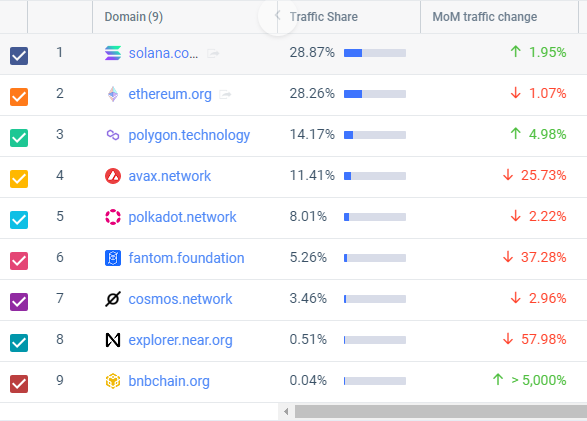This screenshot has width=587, height=421.
Task: Click the 0.51% traffic share value
Action: click(x=308, y=339)
